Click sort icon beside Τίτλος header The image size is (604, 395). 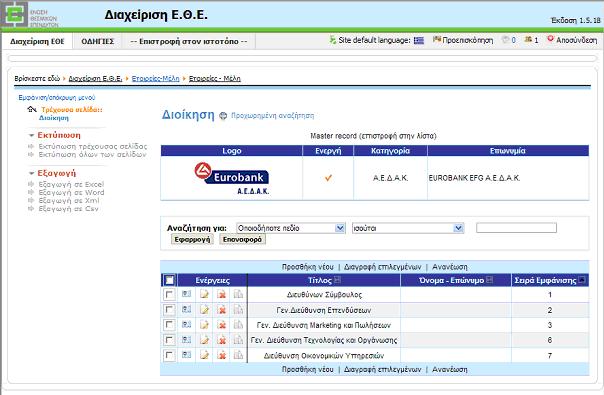[337, 280]
